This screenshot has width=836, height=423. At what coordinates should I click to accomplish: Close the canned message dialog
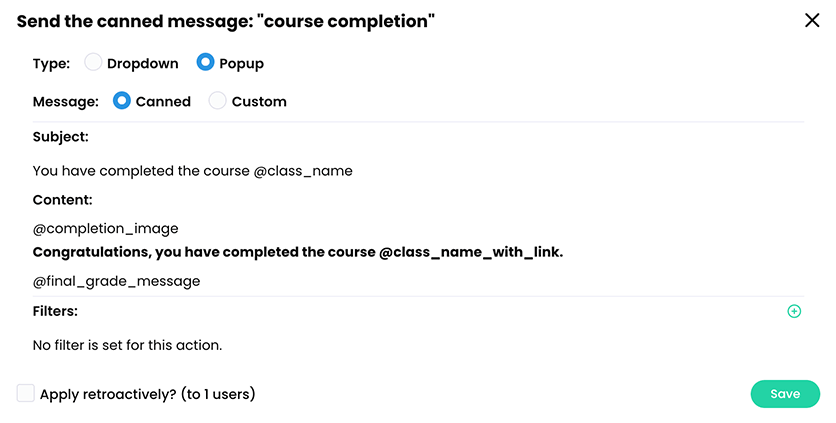(812, 20)
